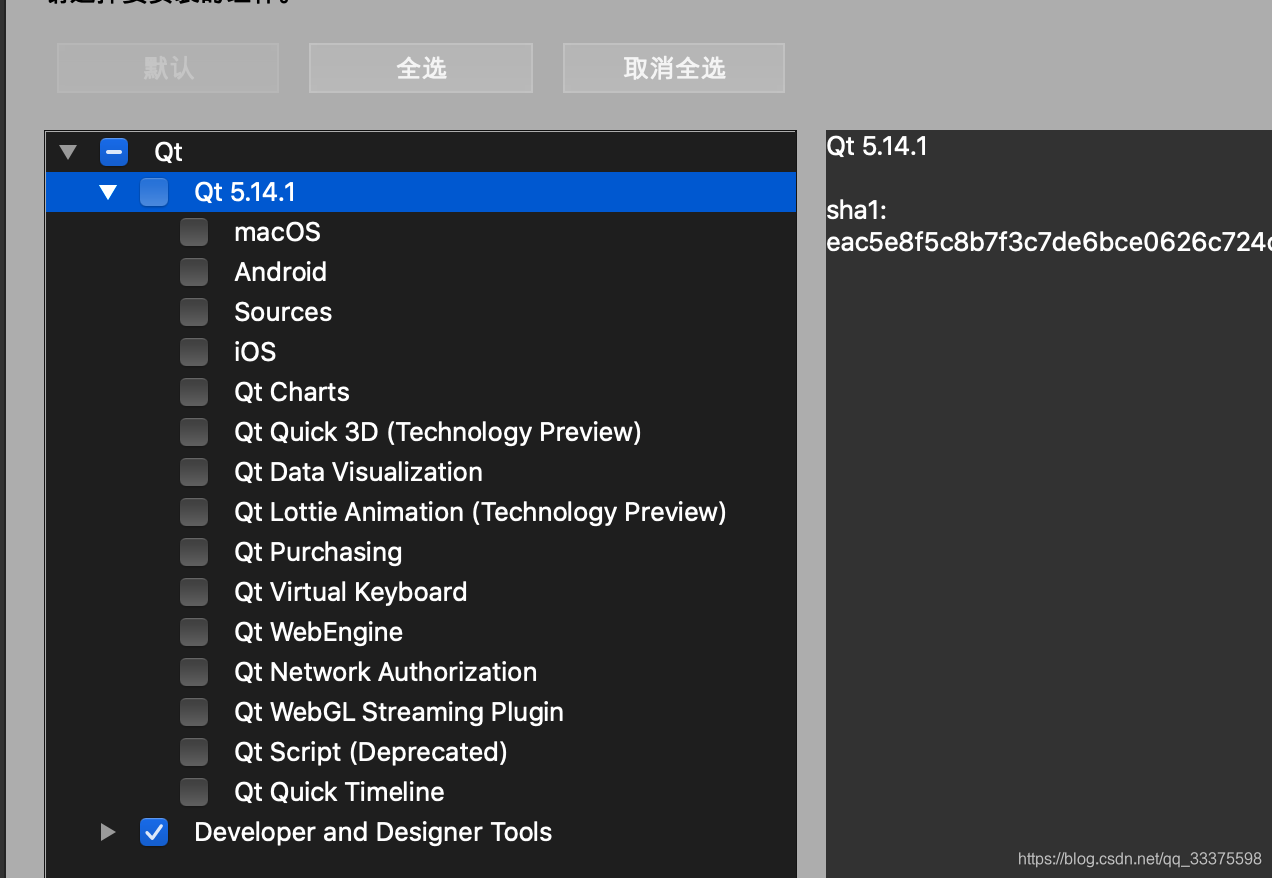This screenshot has width=1272, height=878.
Task: Select Qt Script (Deprecated) row text
Action: click(371, 752)
